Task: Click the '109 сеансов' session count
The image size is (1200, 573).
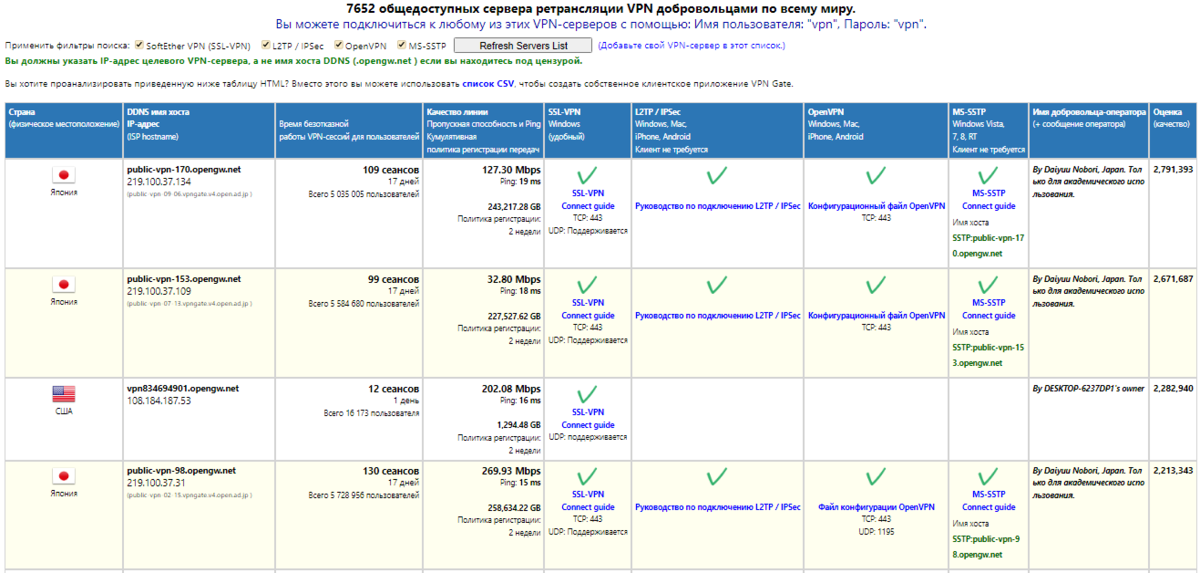Action: 391,170
